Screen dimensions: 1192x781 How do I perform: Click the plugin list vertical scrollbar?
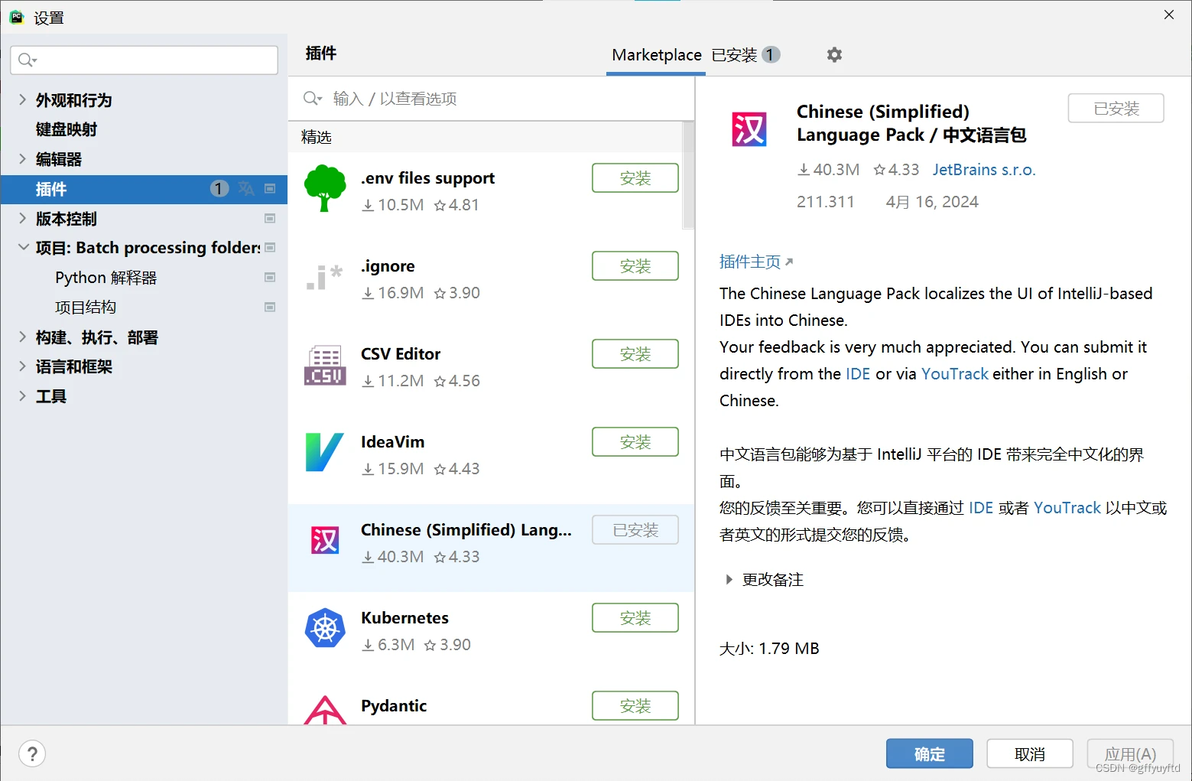(688, 176)
